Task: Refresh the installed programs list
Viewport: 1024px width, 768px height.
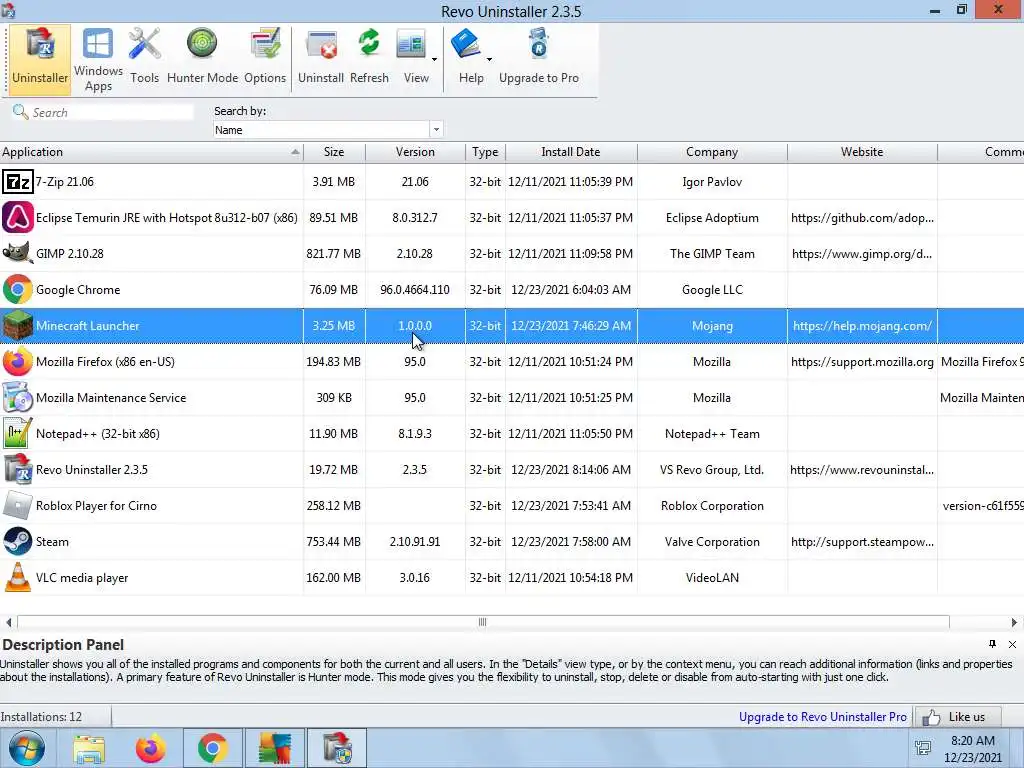Action: pos(369,57)
